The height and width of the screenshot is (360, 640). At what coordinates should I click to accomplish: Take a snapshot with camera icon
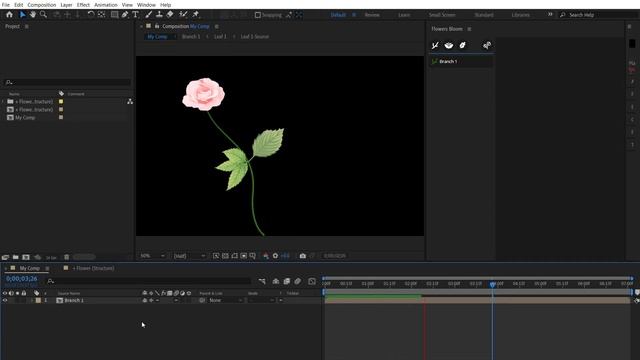coord(303,256)
